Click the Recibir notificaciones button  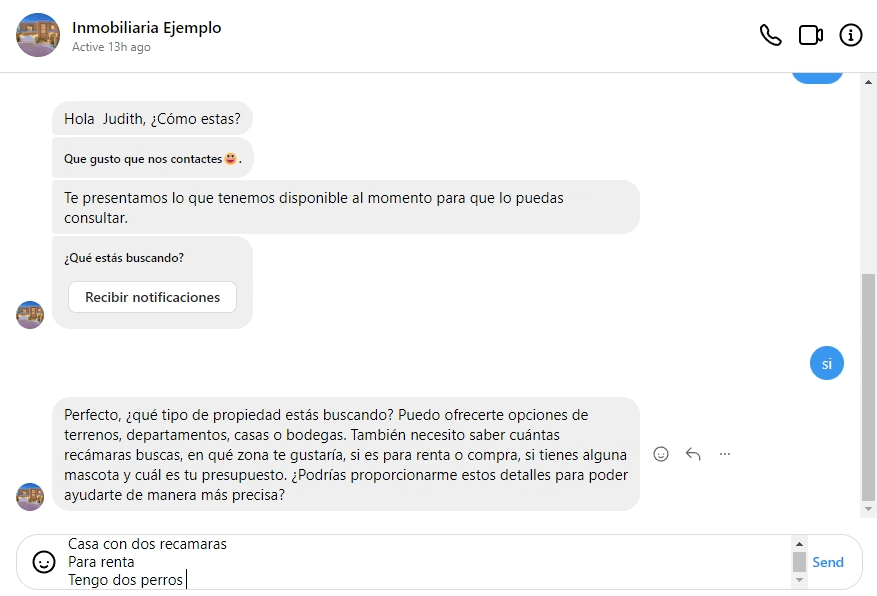pos(152,297)
